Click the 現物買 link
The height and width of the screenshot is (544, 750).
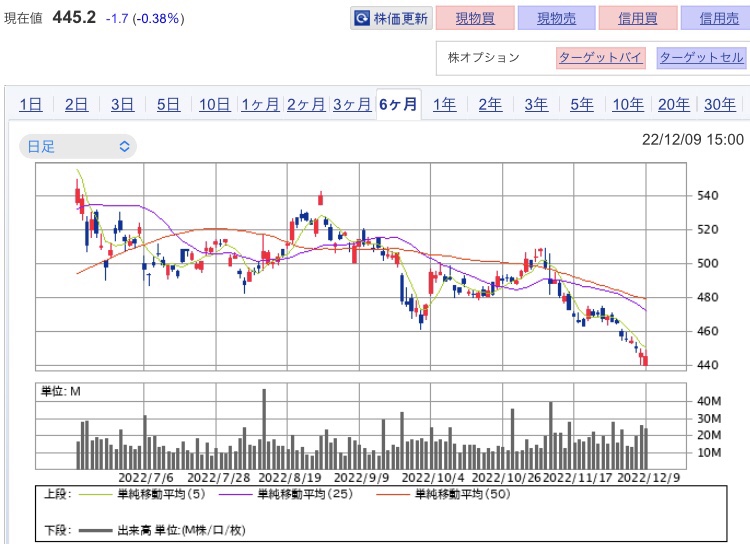(475, 18)
